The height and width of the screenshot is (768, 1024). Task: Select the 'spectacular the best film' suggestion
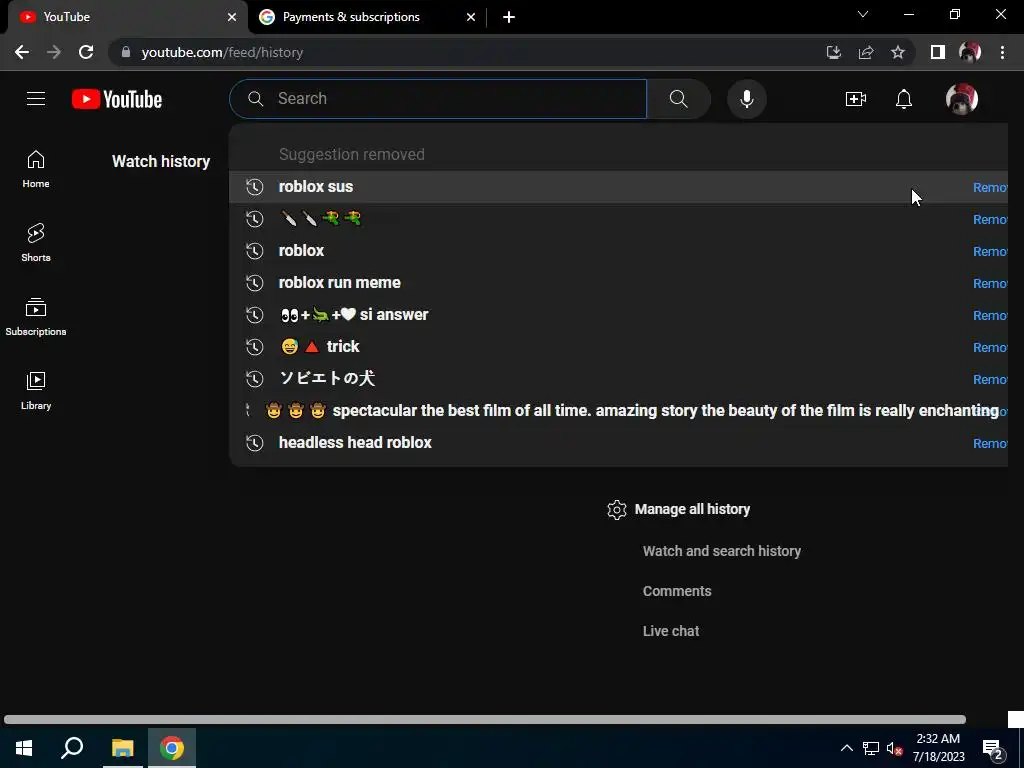click(x=618, y=411)
